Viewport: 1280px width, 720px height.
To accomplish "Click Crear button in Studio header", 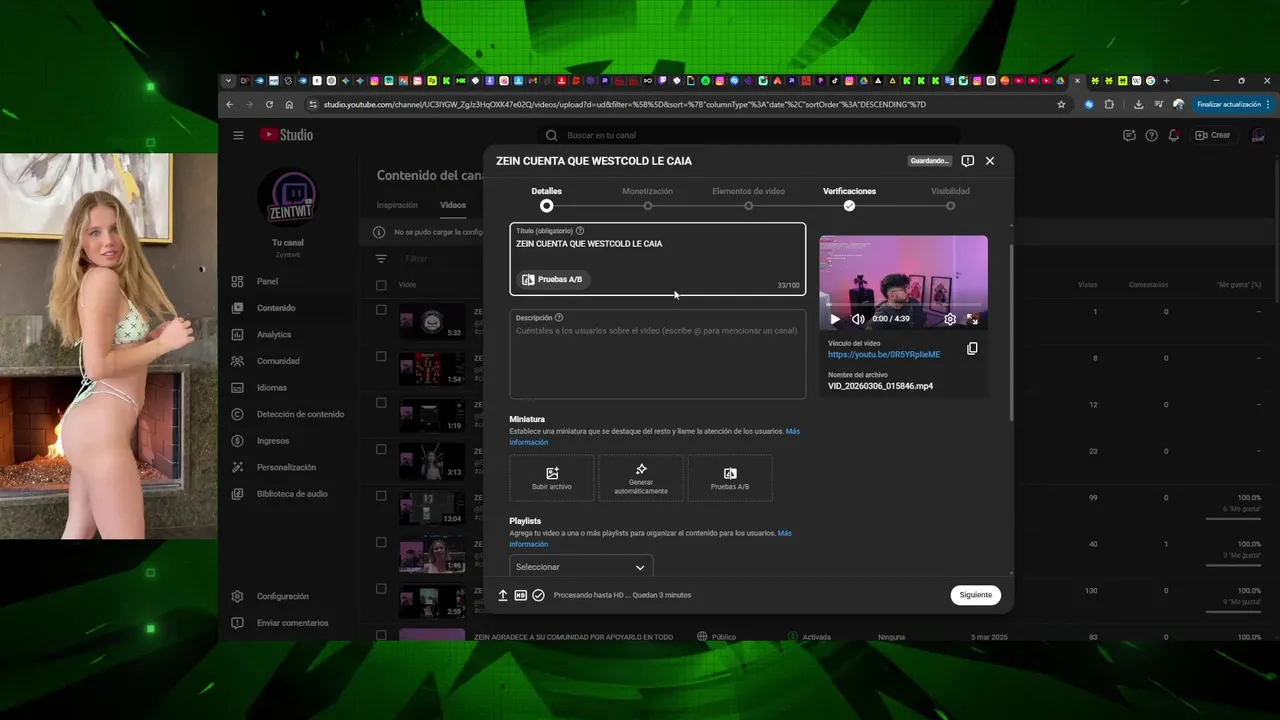I will point(1213,135).
